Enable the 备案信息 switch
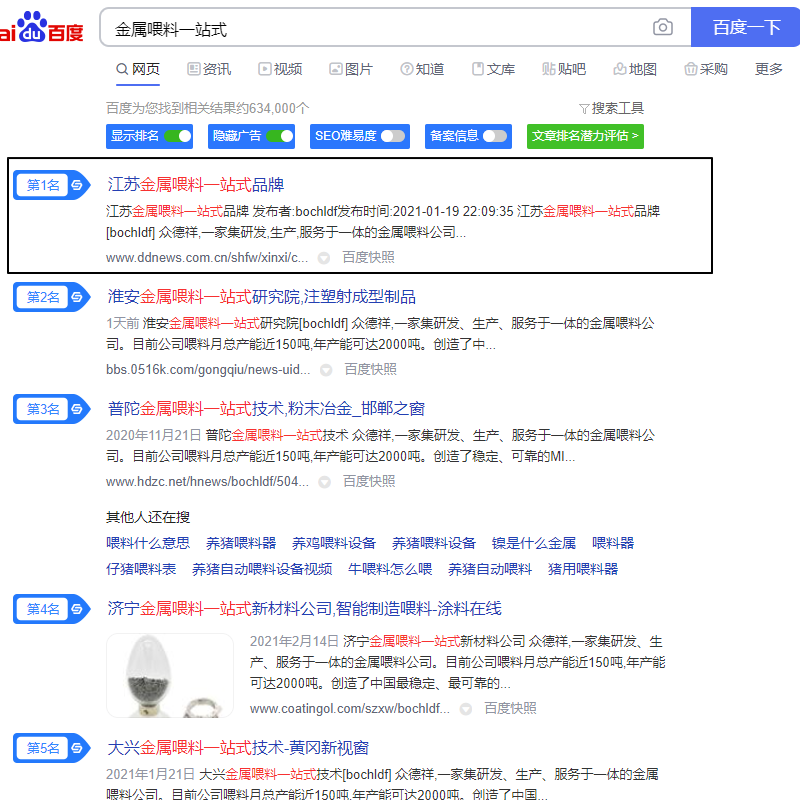Screen dimensions: 800x800 [x=495, y=136]
